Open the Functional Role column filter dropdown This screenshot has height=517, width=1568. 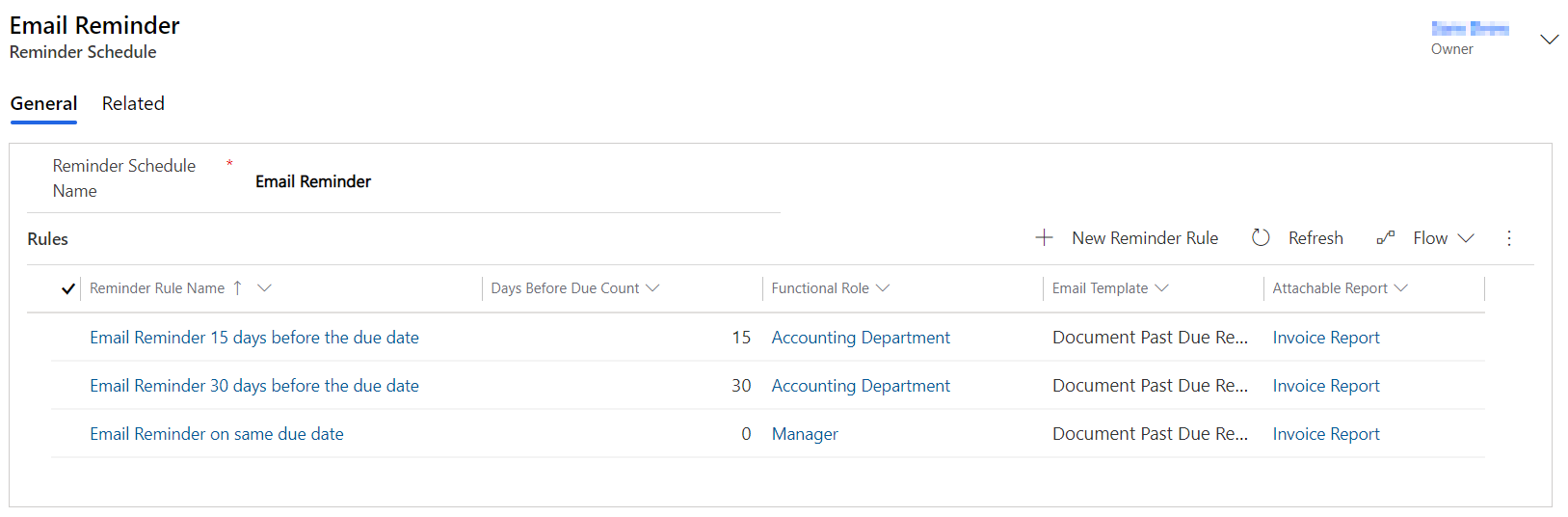(x=883, y=287)
